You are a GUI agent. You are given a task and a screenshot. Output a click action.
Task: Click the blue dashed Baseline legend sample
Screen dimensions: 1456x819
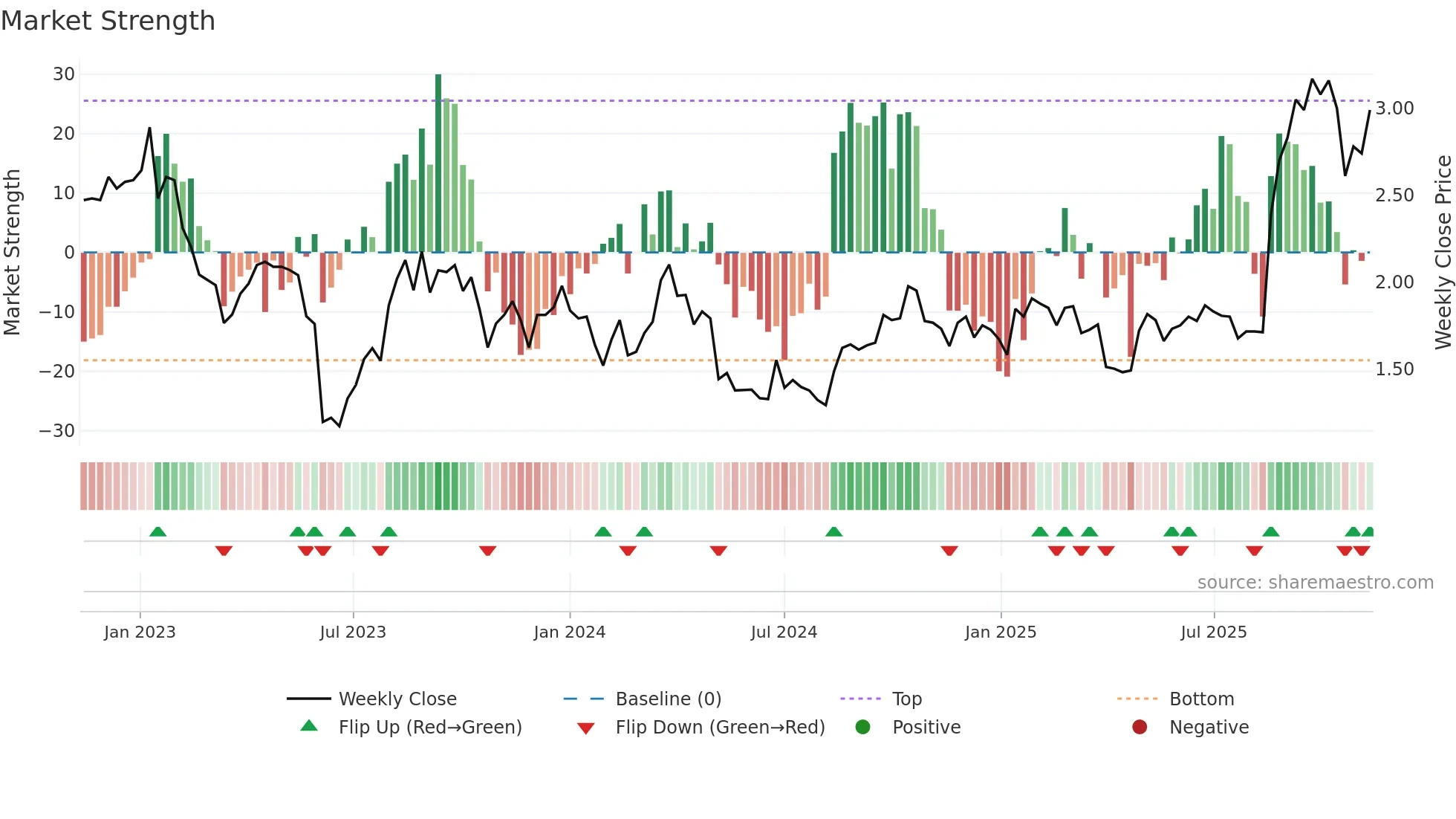click(584, 699)
